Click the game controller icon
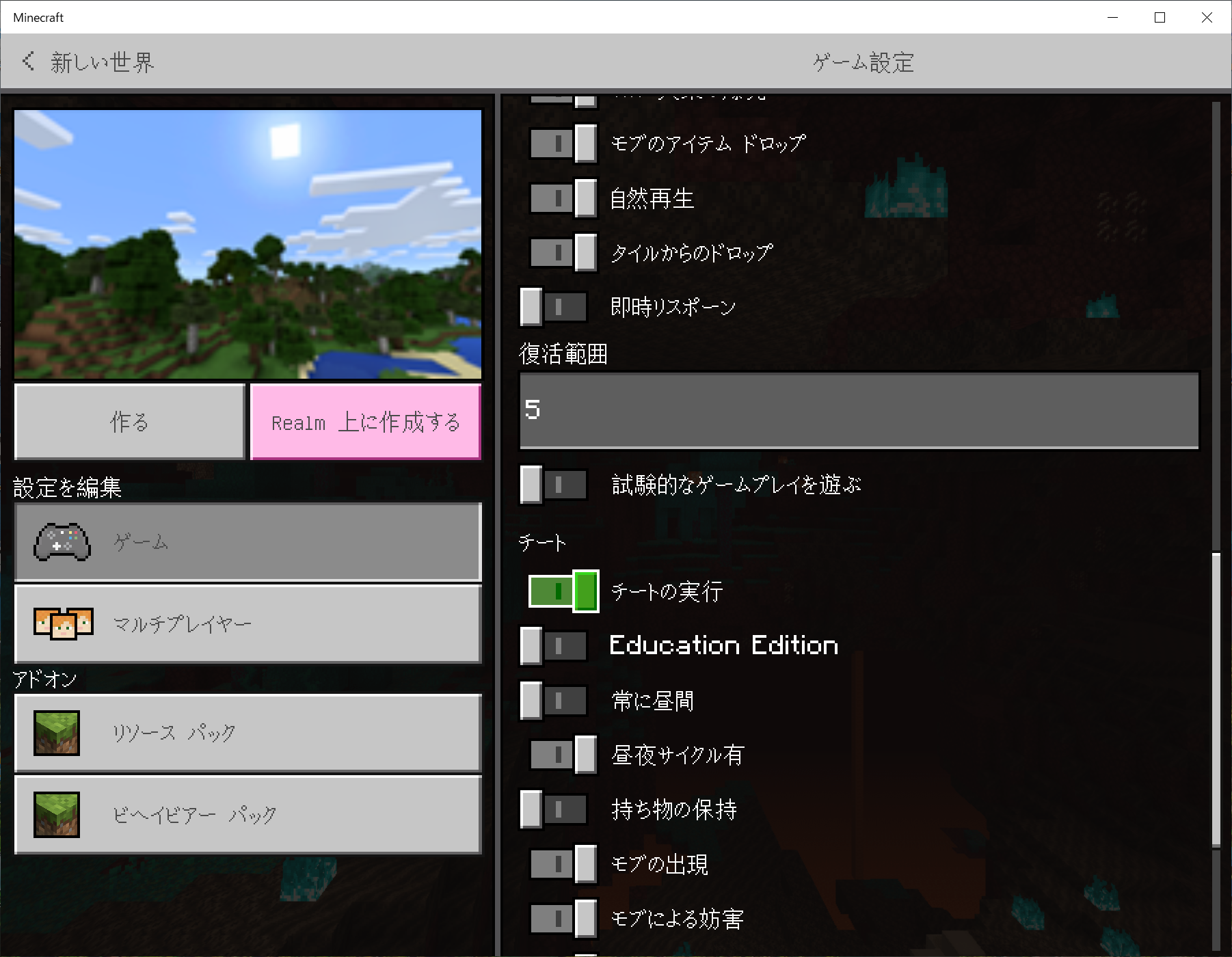Viewport: 1232px width, 957px height. [62, 542]
